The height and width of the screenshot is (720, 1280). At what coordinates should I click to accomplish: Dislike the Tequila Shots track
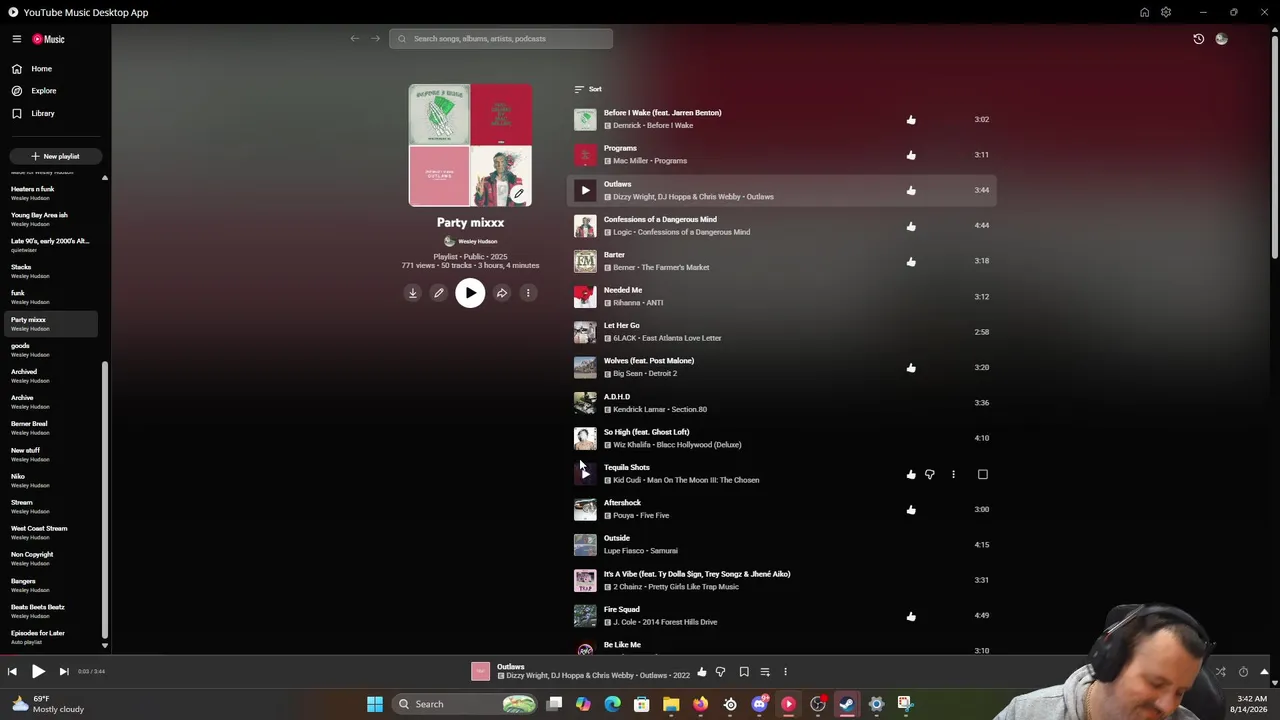pos(930,474)
